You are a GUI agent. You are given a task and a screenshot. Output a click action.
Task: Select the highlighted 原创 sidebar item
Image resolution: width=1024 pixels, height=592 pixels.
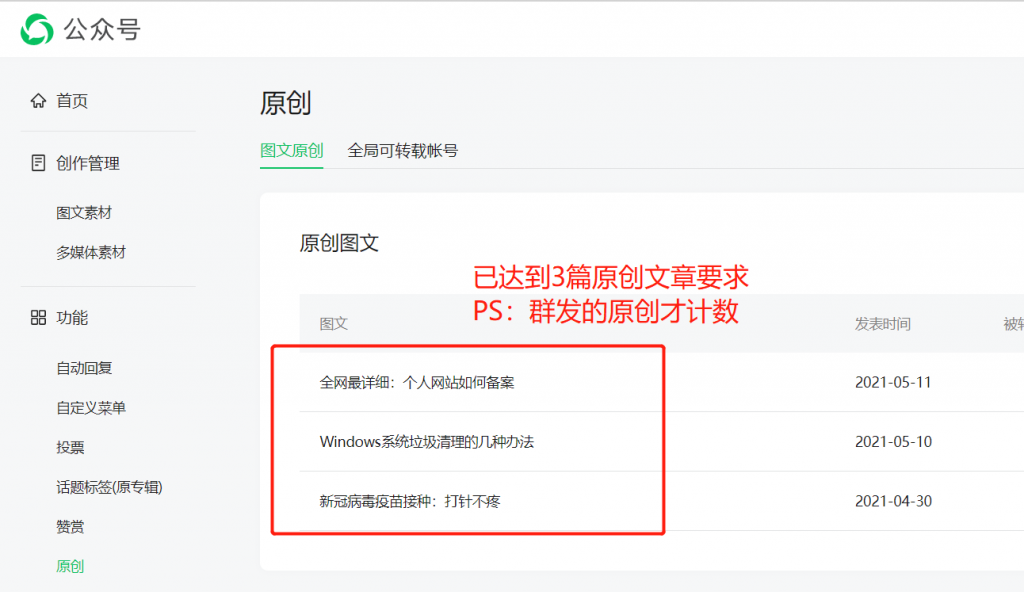[70, 566]
